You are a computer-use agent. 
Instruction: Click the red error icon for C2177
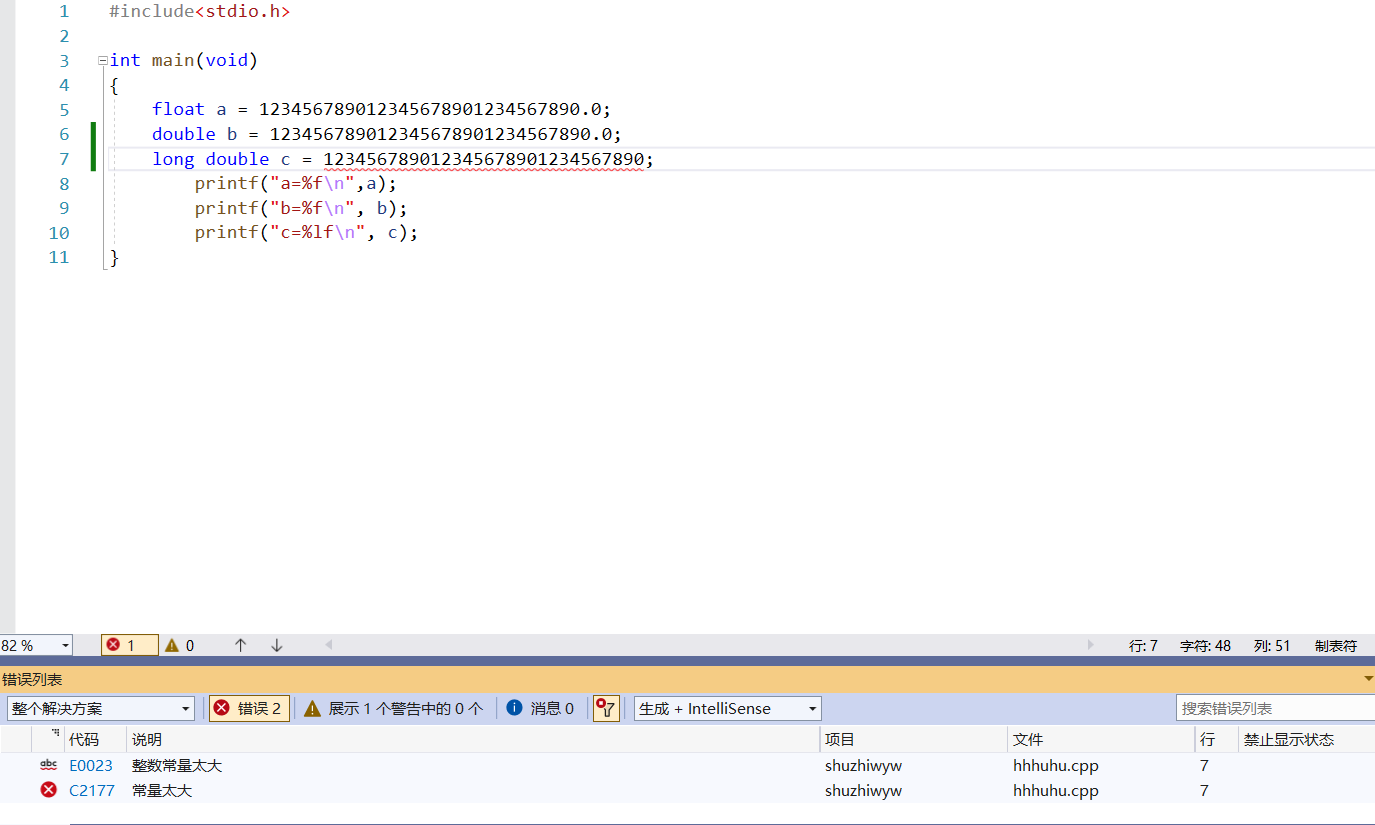pos(48,791)
